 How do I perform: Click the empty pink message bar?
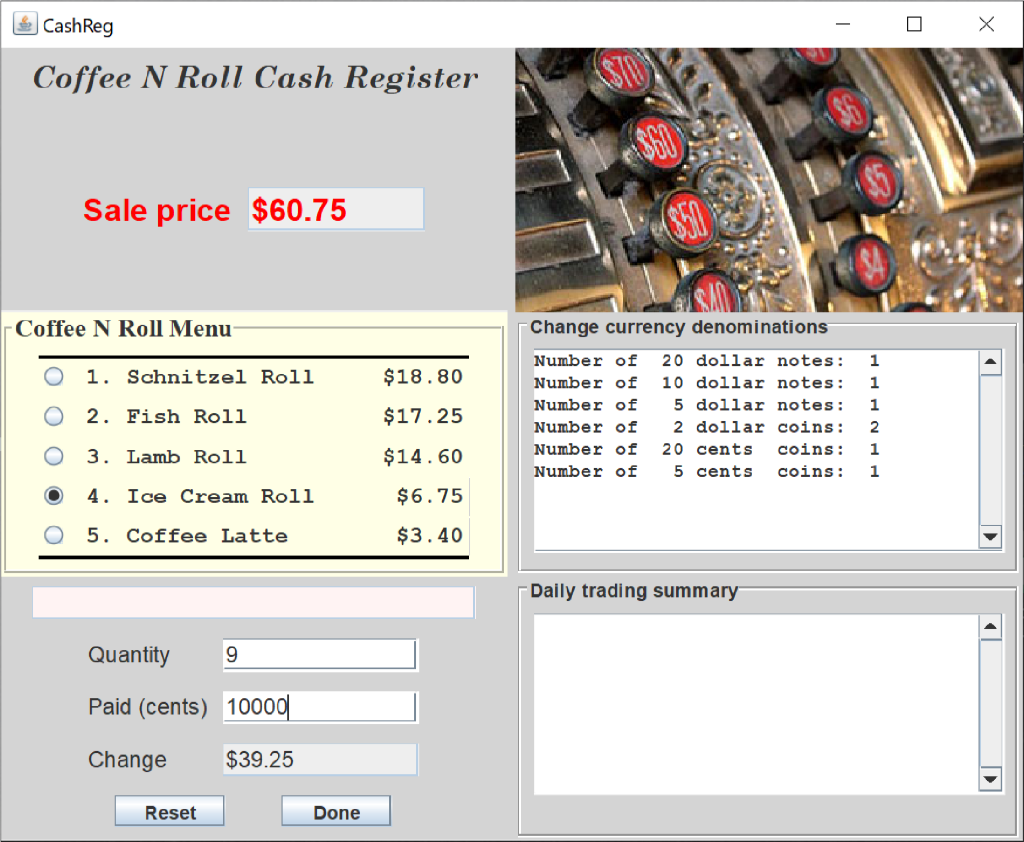[253, 602]
